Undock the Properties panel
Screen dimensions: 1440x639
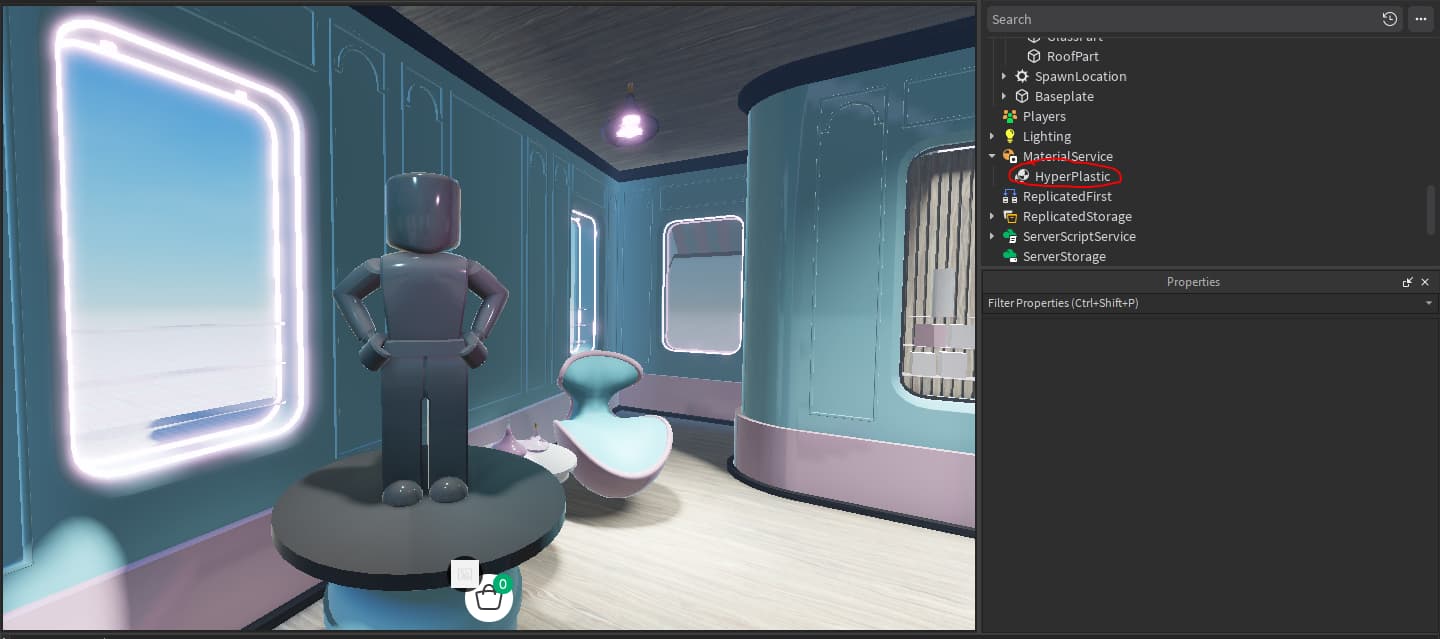pyautogui.click(x=1408, y=282)
